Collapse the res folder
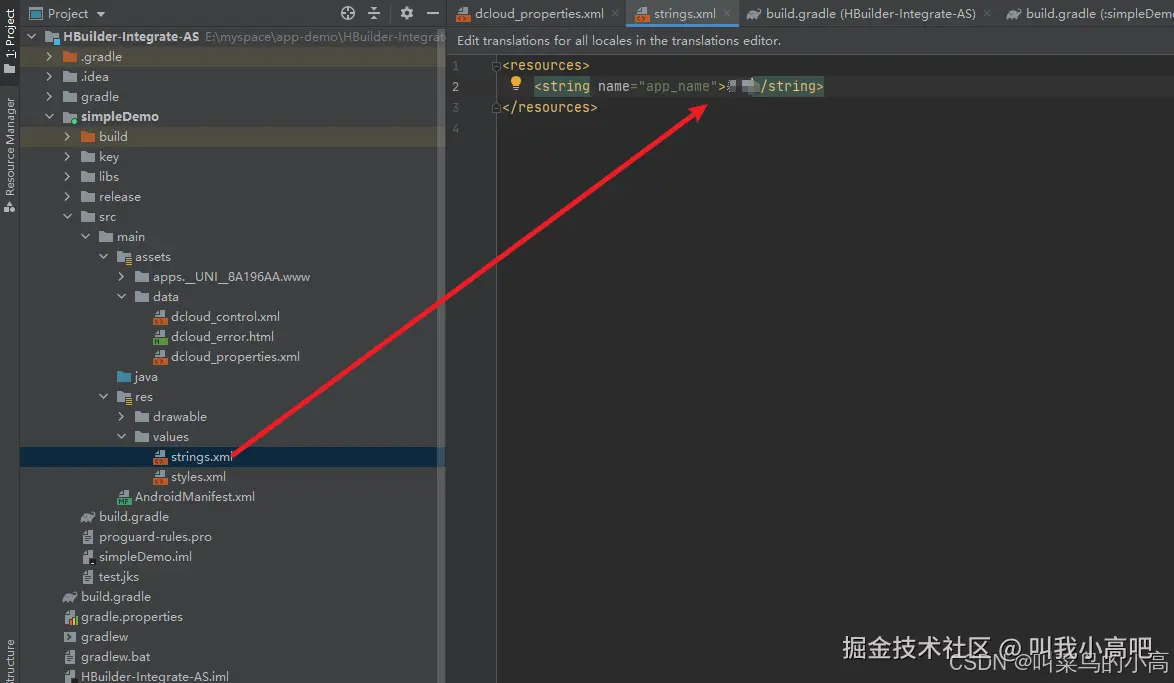The width and height of the screenshot is (1174, 683). point(103,397)
